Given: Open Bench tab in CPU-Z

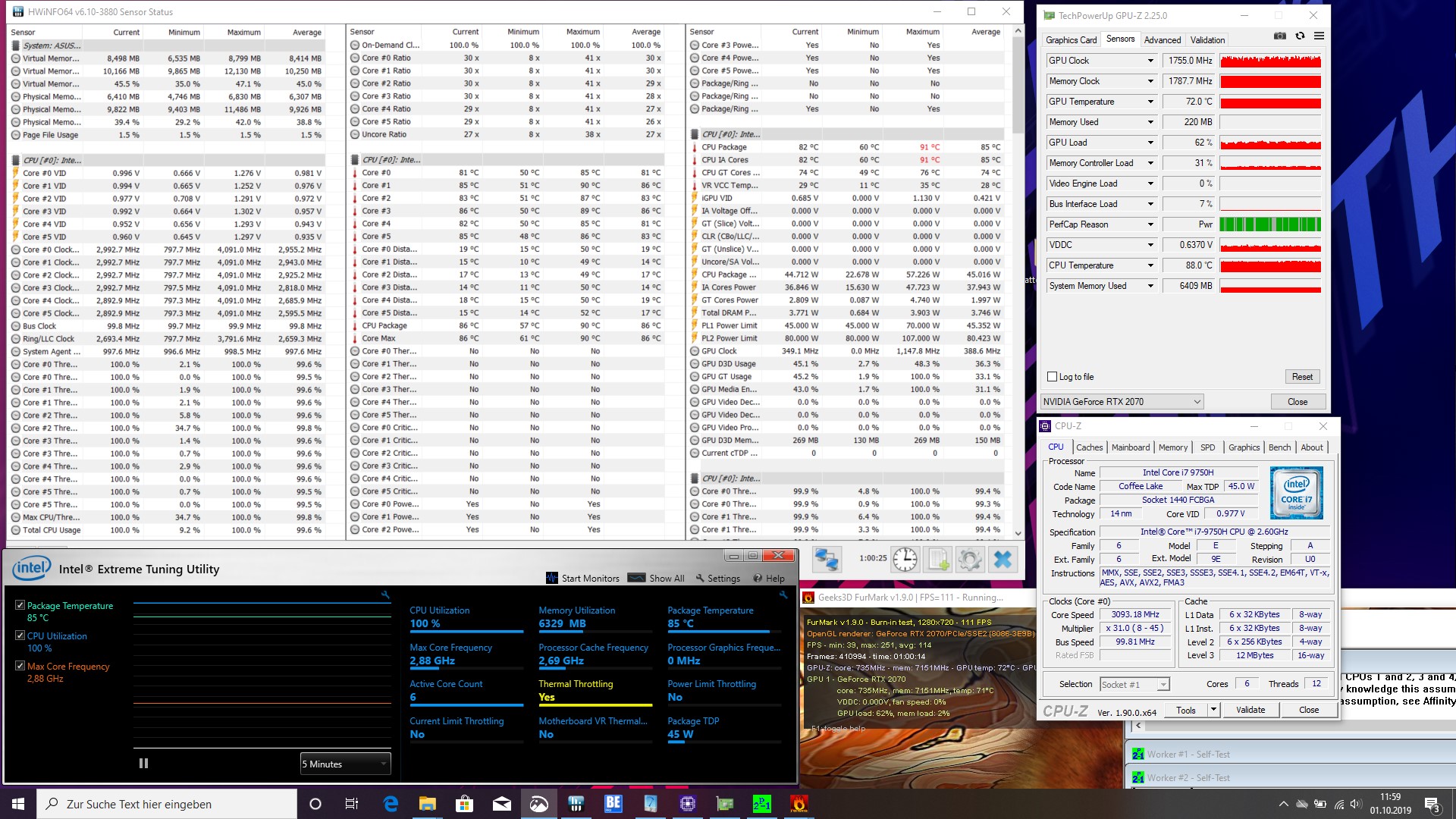Looking at the screenshot, I should (1279, 447).
